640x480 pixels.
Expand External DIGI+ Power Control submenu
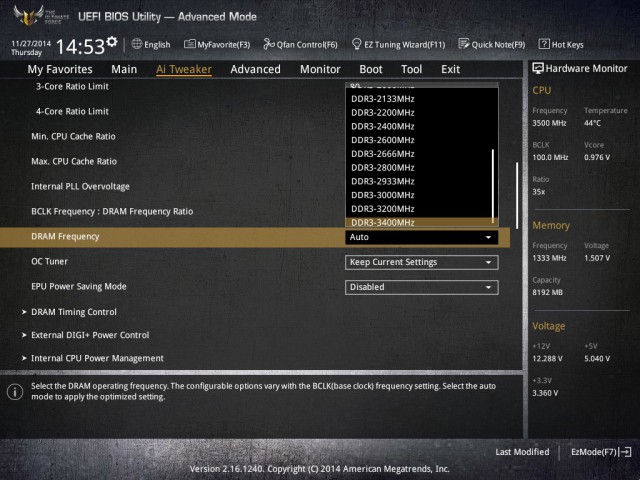coord(90,335)
